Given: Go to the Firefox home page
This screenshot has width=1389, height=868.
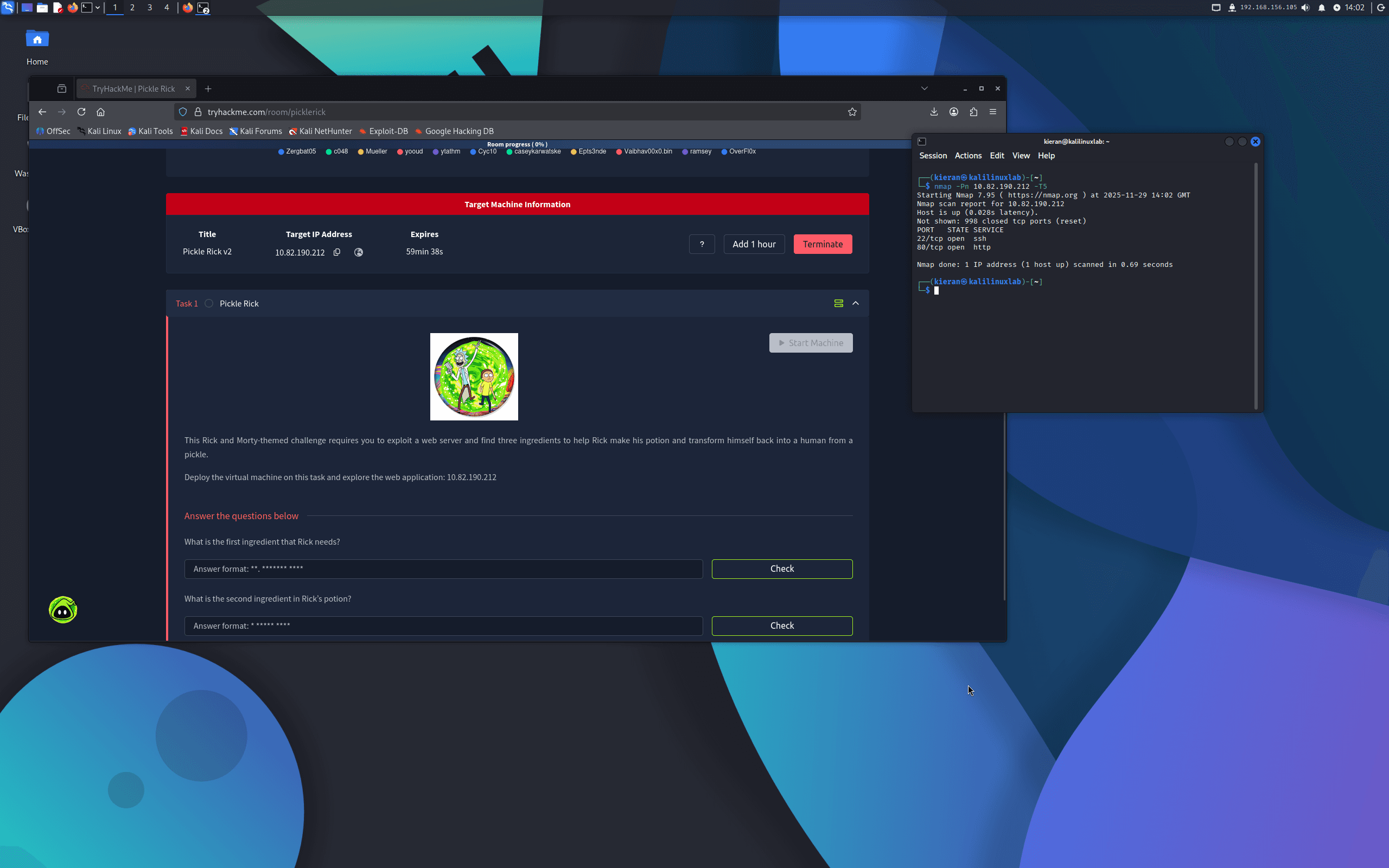Looking at the screenshot, I should [101, 112].
